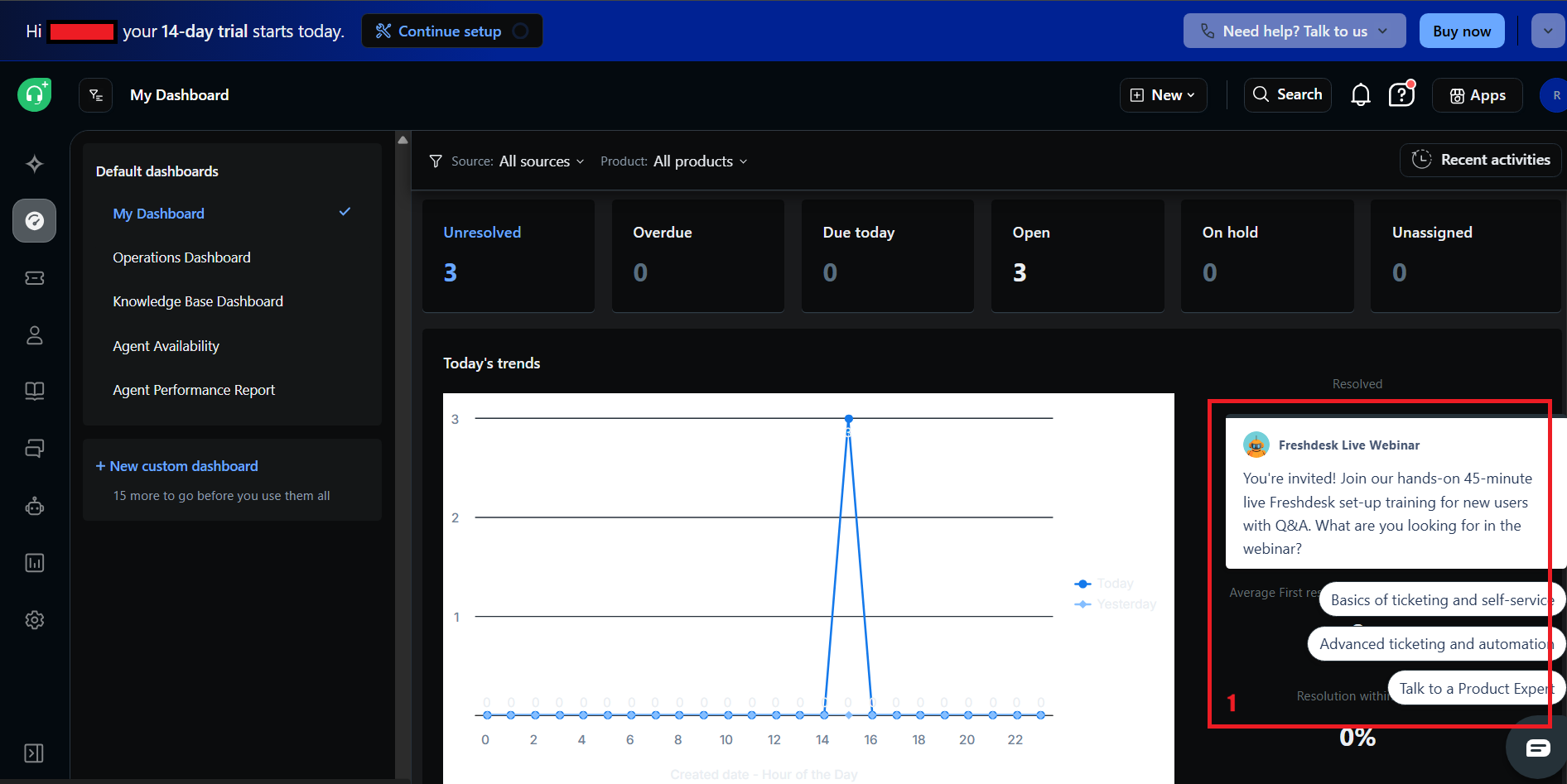The image size is (1567, 784).
Task: Open the Search button
Action: pyautogui.click(x=1287, y=94)
